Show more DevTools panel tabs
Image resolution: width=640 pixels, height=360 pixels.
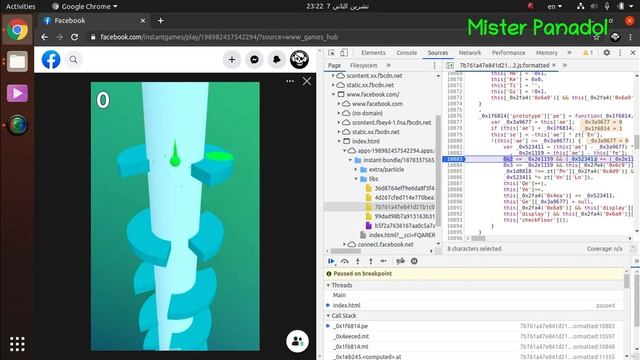tap(569, 53)
